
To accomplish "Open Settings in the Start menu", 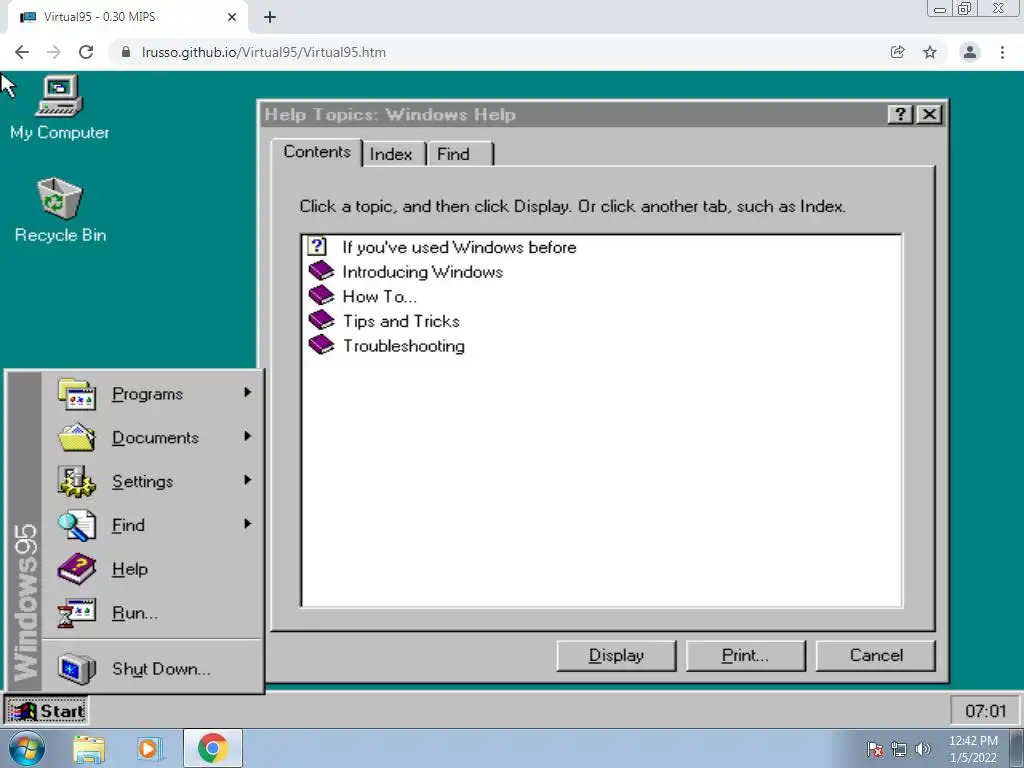I will (153, 481).
